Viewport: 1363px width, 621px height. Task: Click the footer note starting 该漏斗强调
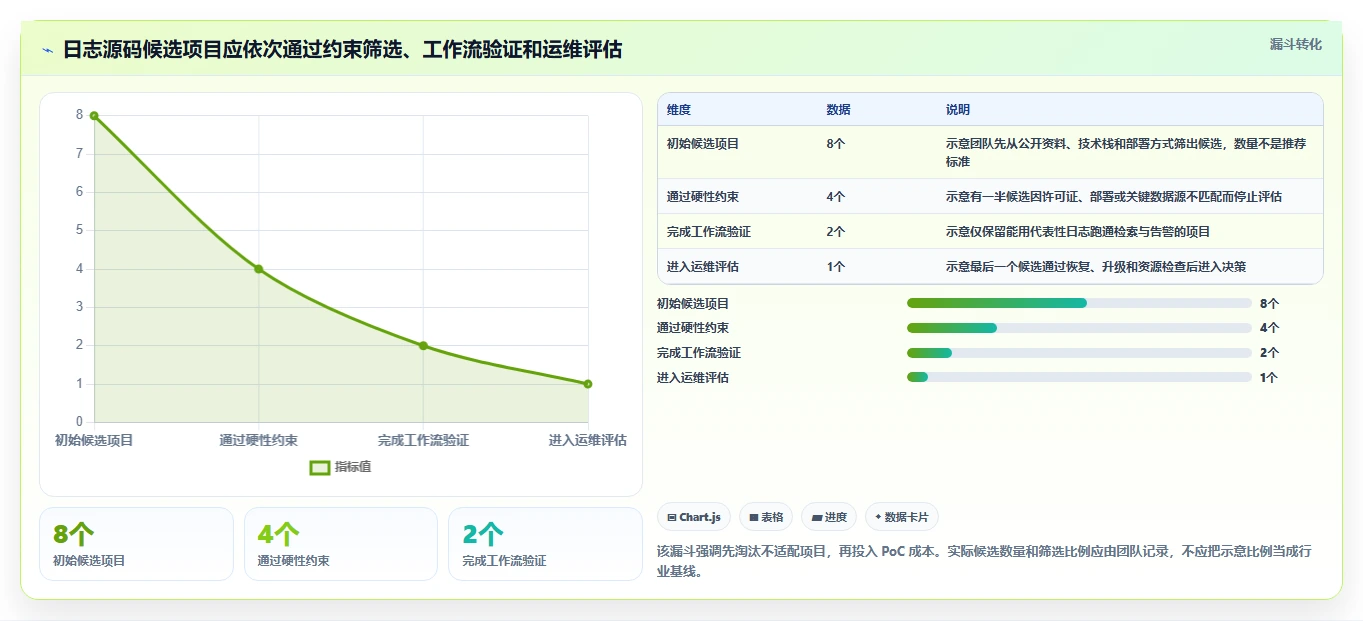984,561
